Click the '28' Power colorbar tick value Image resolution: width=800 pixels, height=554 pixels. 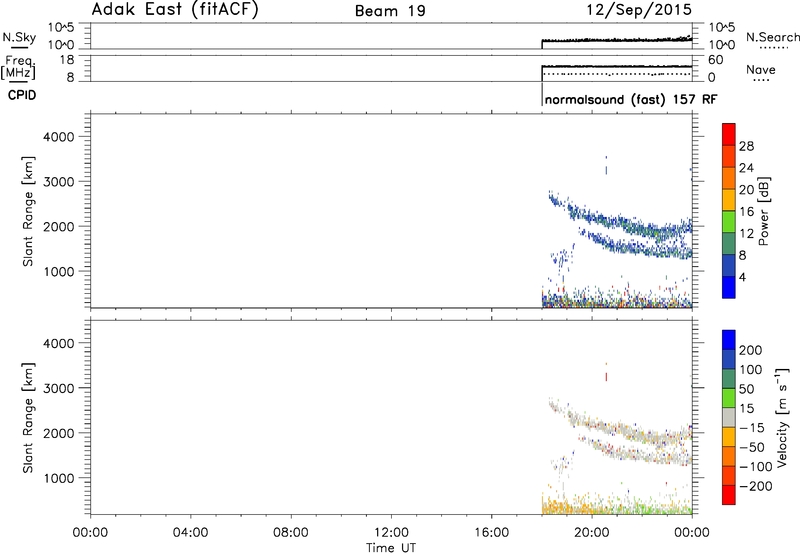[x=746, y=146]
